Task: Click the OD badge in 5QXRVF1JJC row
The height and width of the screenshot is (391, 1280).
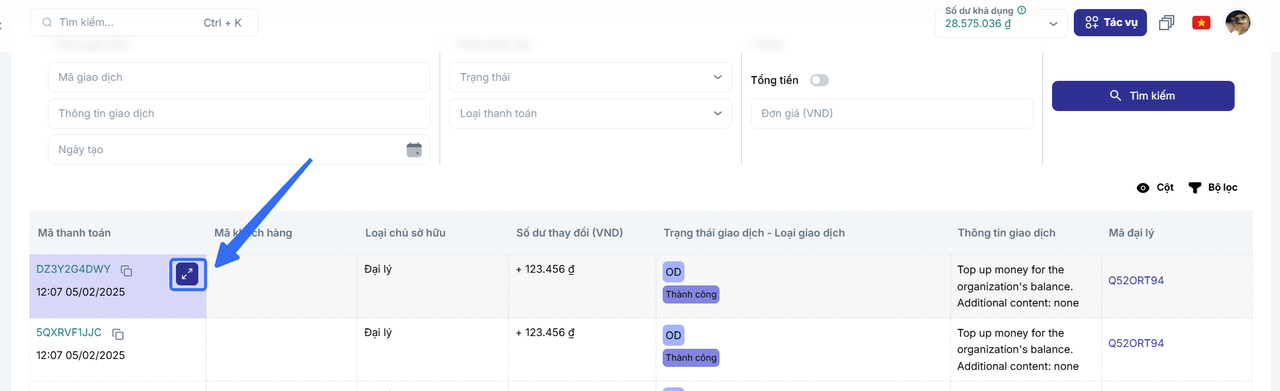Action: (x=673, y=335)
